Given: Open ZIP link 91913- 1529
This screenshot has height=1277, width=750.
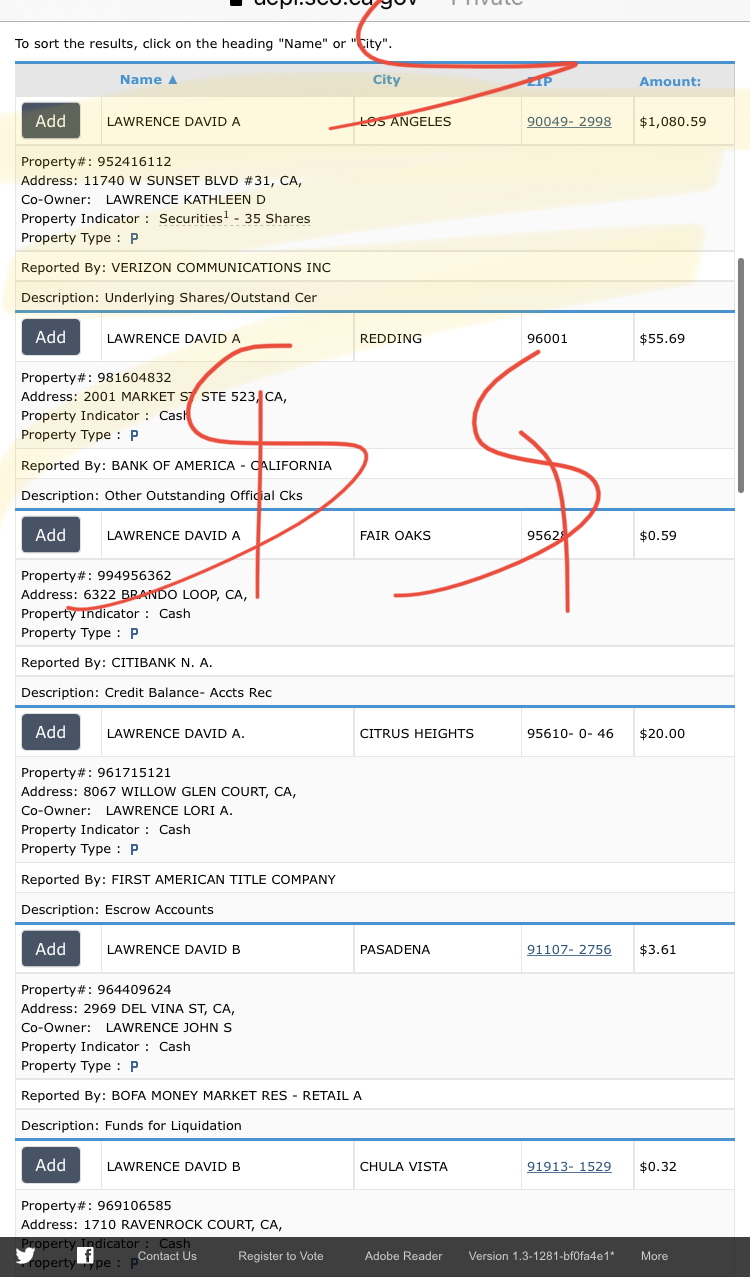Looking at the screenshot, I should (569, 1167).
